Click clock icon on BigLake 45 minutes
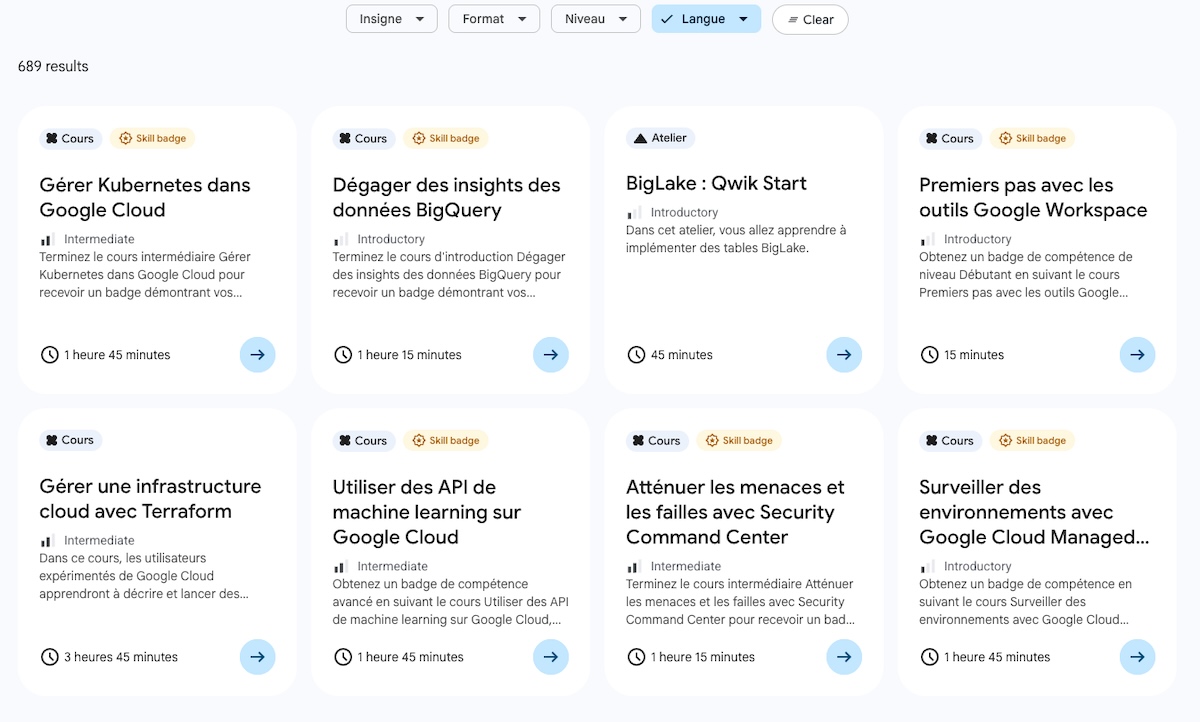 point(636,355)
